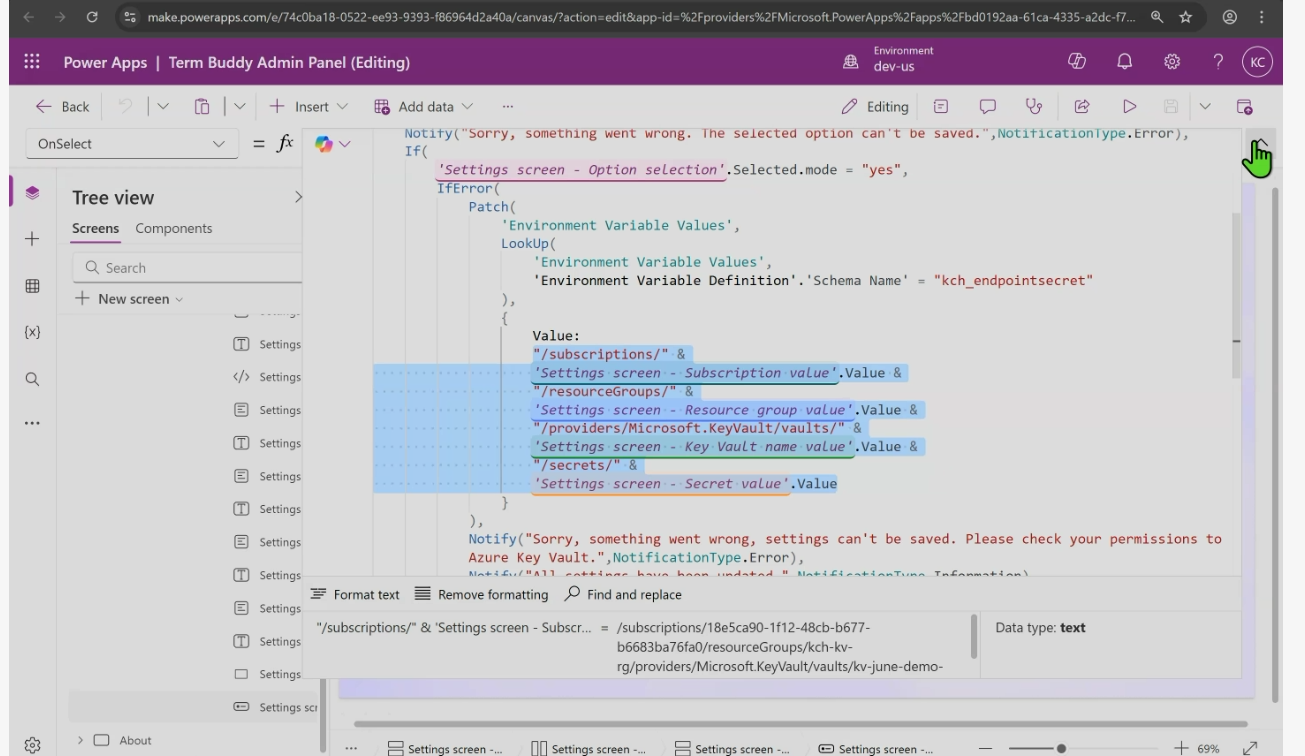Click the Insert plus sidebar icon
1305x756 pixels.
click(x=32, y=239)
